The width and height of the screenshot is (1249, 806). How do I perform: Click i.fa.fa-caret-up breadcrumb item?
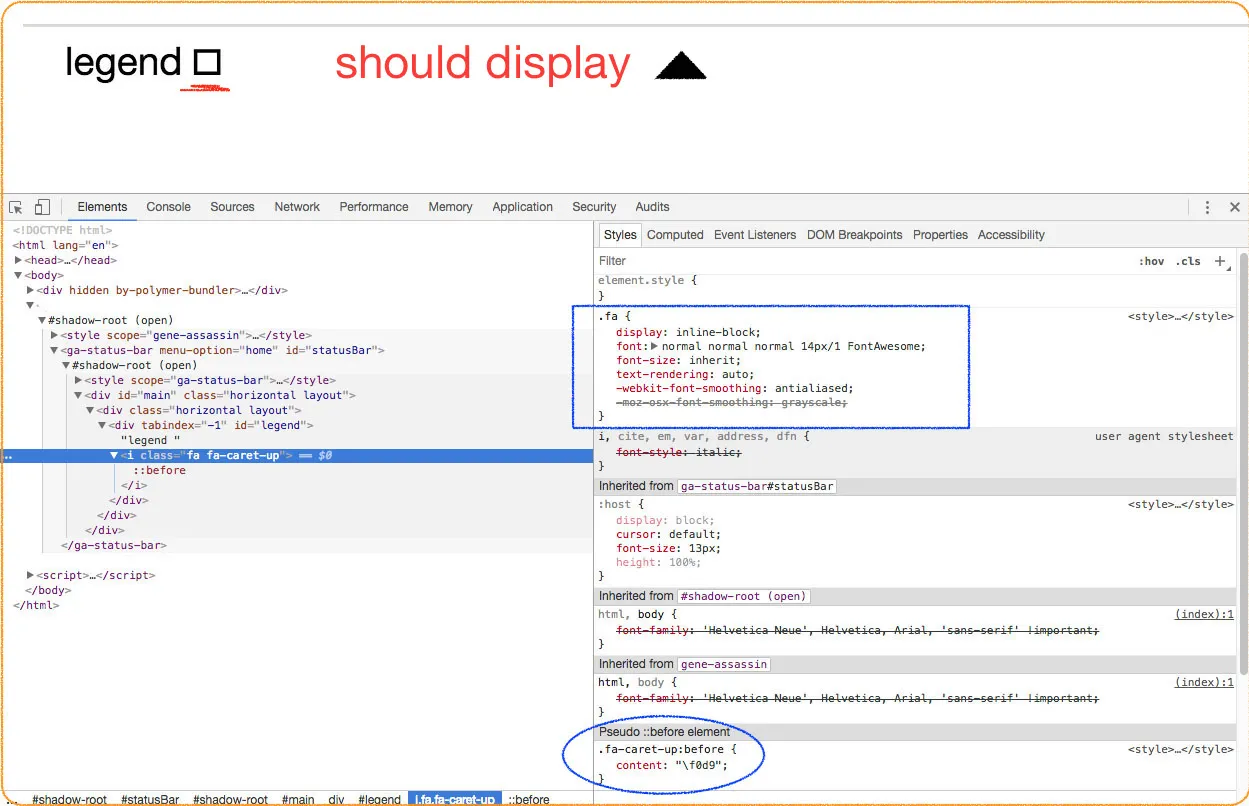(x=454, y=799)
